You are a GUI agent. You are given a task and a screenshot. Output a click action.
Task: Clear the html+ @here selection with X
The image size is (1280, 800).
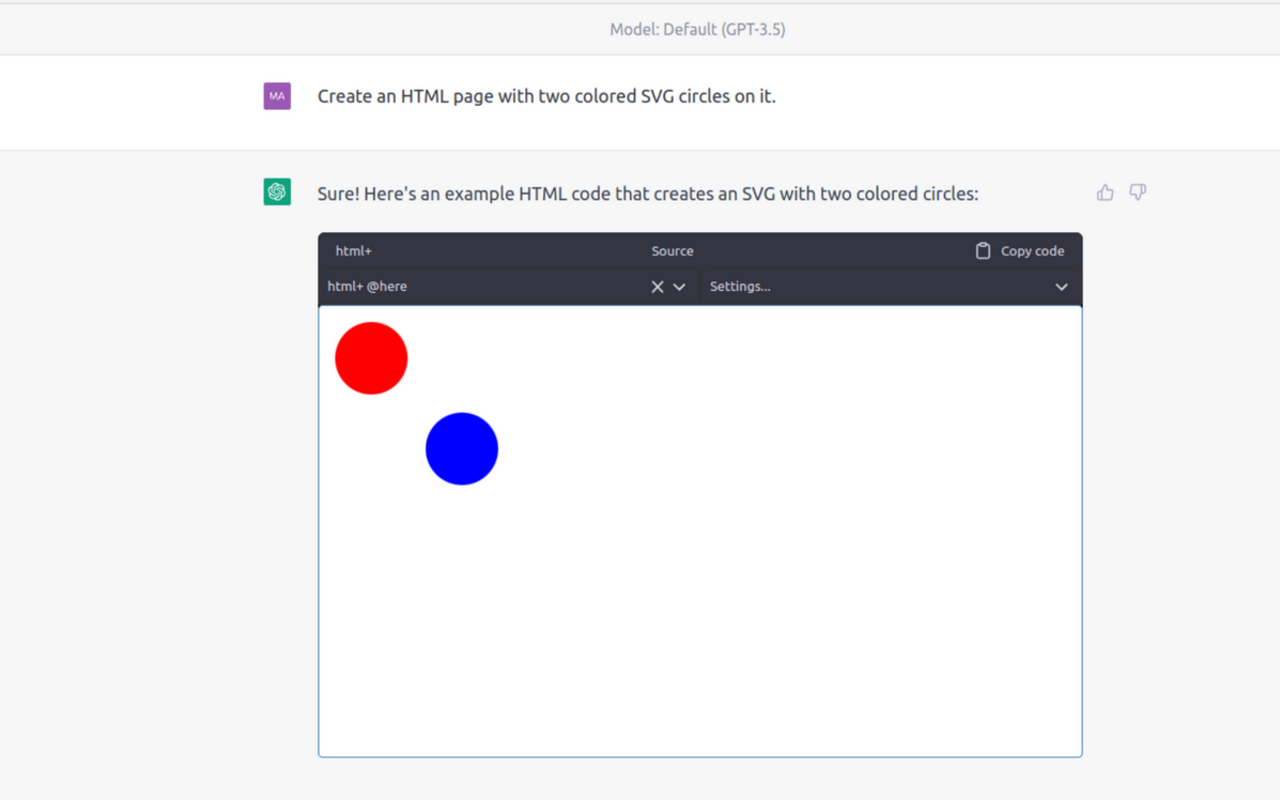[657, 287]
